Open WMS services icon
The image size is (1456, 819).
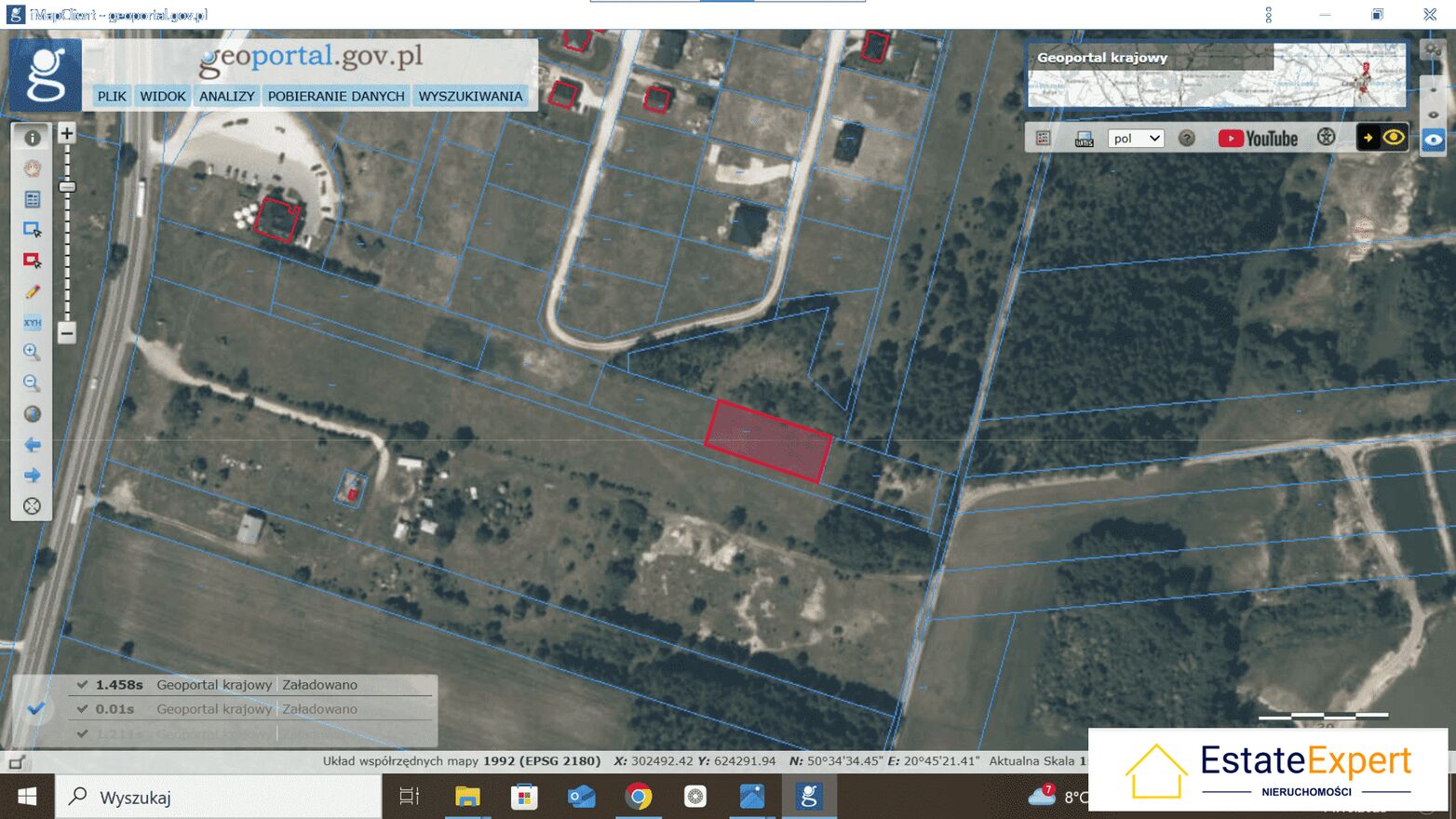click(x=1084, y=139)
